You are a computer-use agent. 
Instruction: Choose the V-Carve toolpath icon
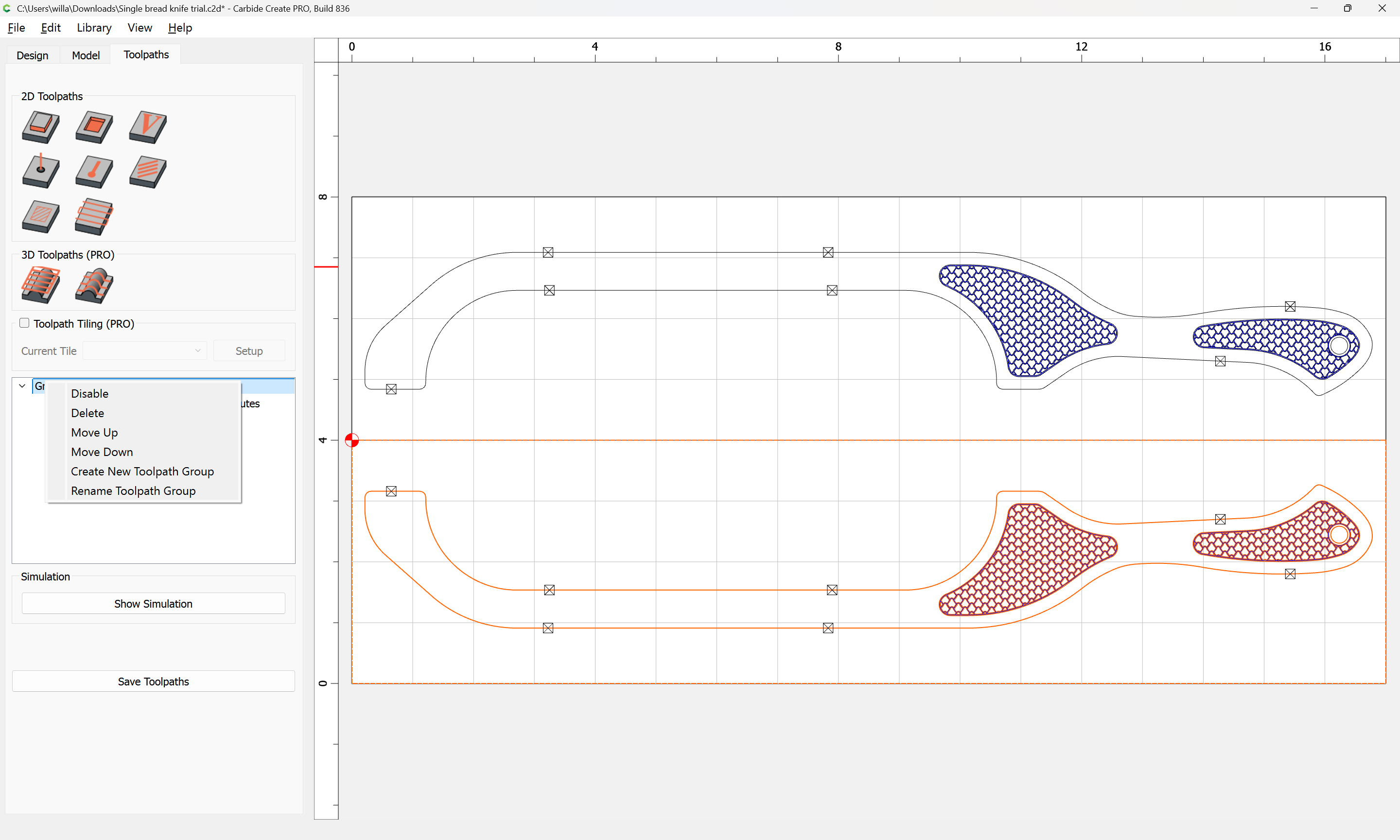[148, 127]
